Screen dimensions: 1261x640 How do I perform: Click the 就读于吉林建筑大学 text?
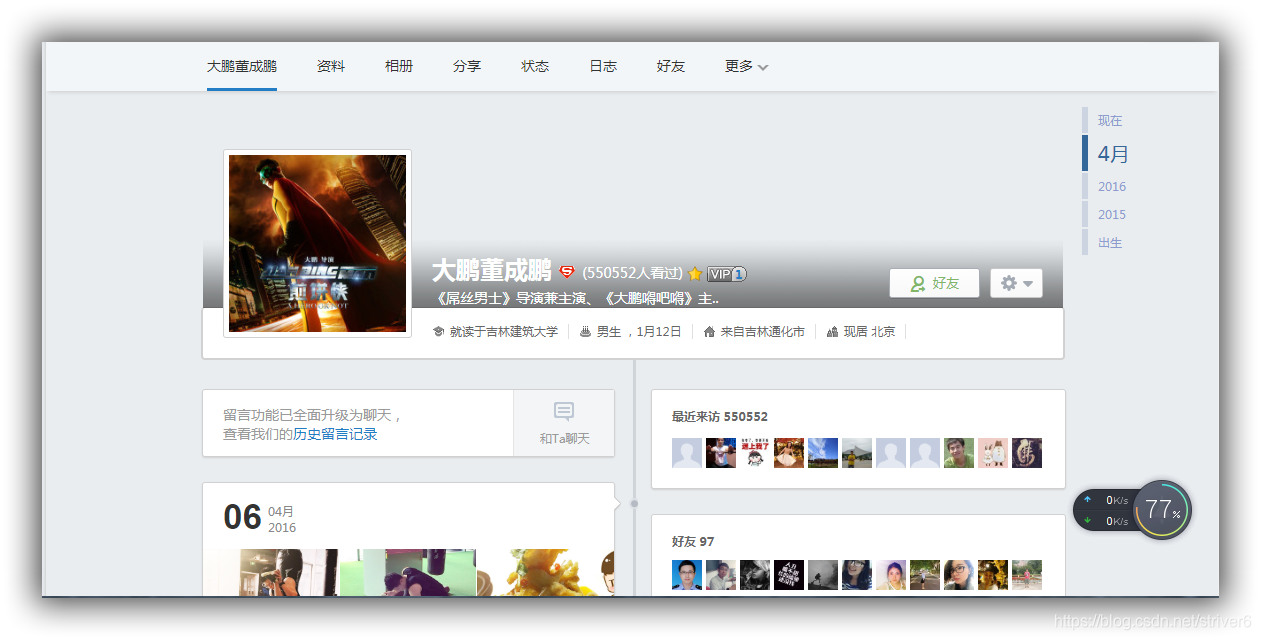point(503,331)
